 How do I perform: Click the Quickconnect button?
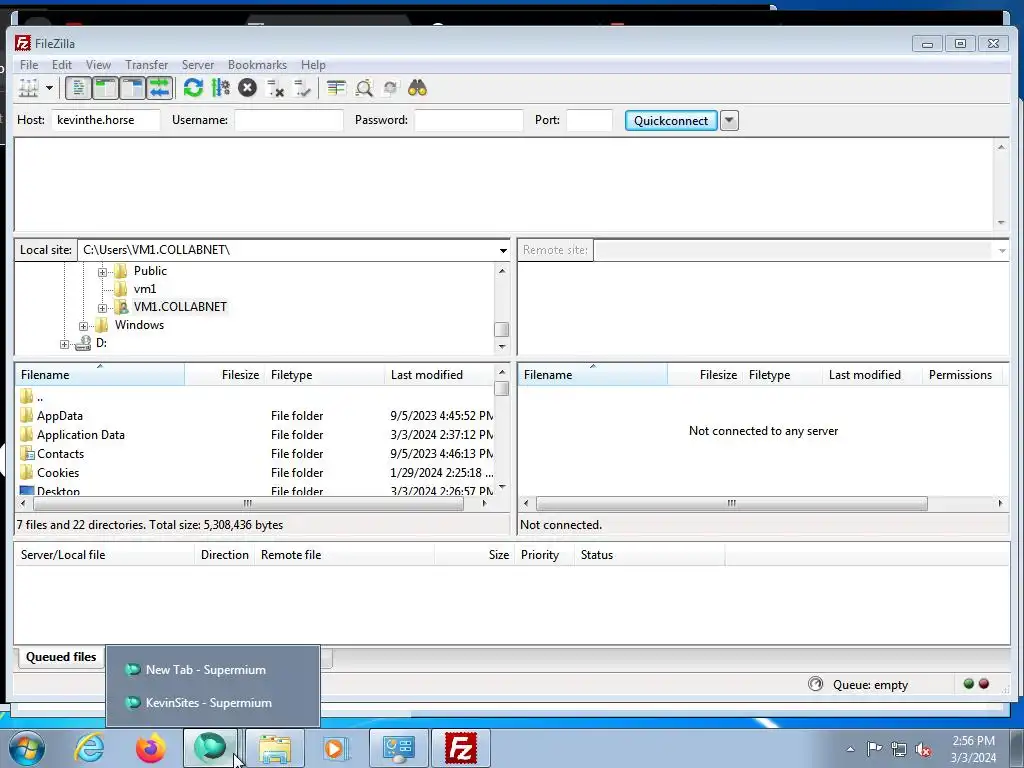671,120
